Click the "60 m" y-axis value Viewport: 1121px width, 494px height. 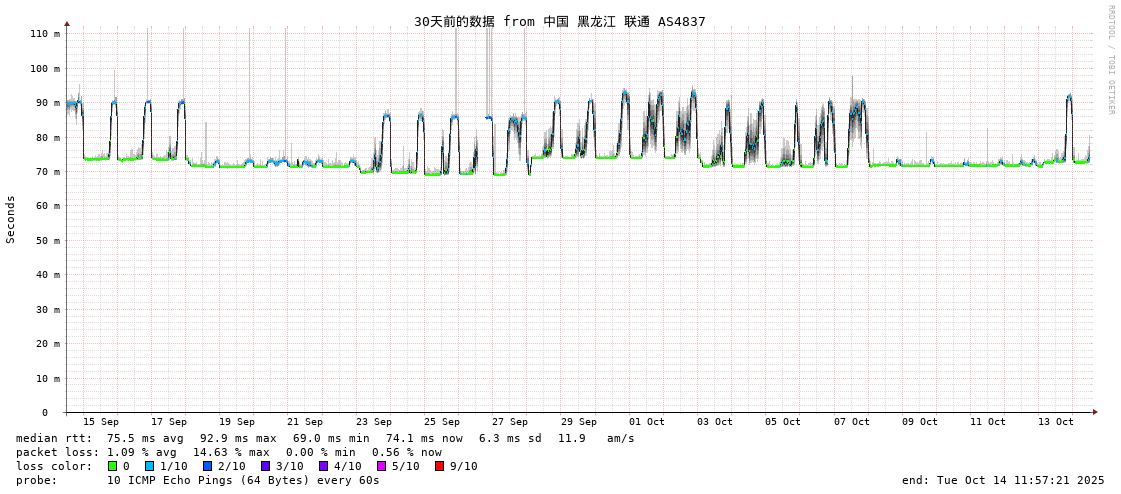pyautogui.click(x=48, y=206)
